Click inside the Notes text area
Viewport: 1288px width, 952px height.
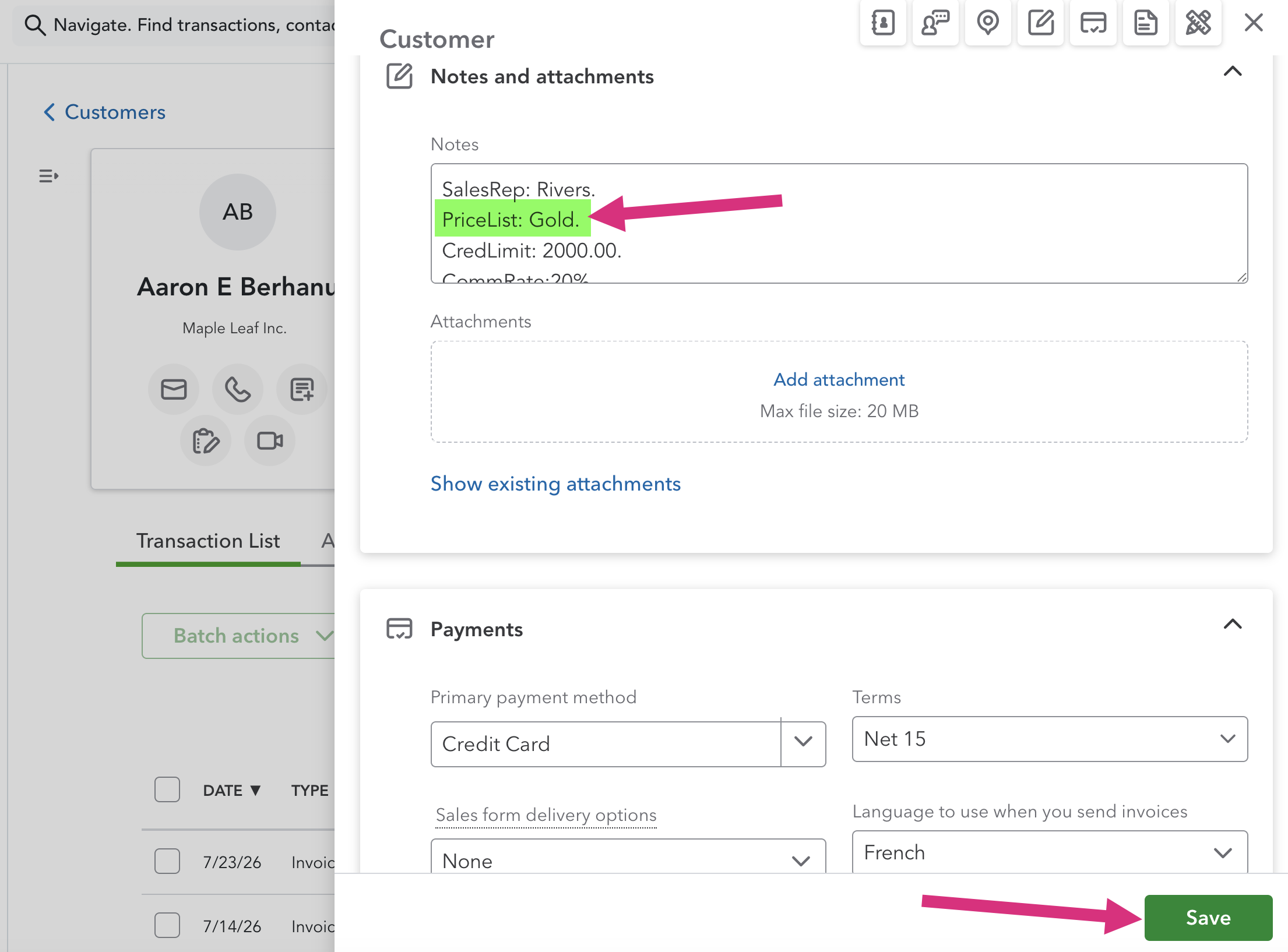839,224
